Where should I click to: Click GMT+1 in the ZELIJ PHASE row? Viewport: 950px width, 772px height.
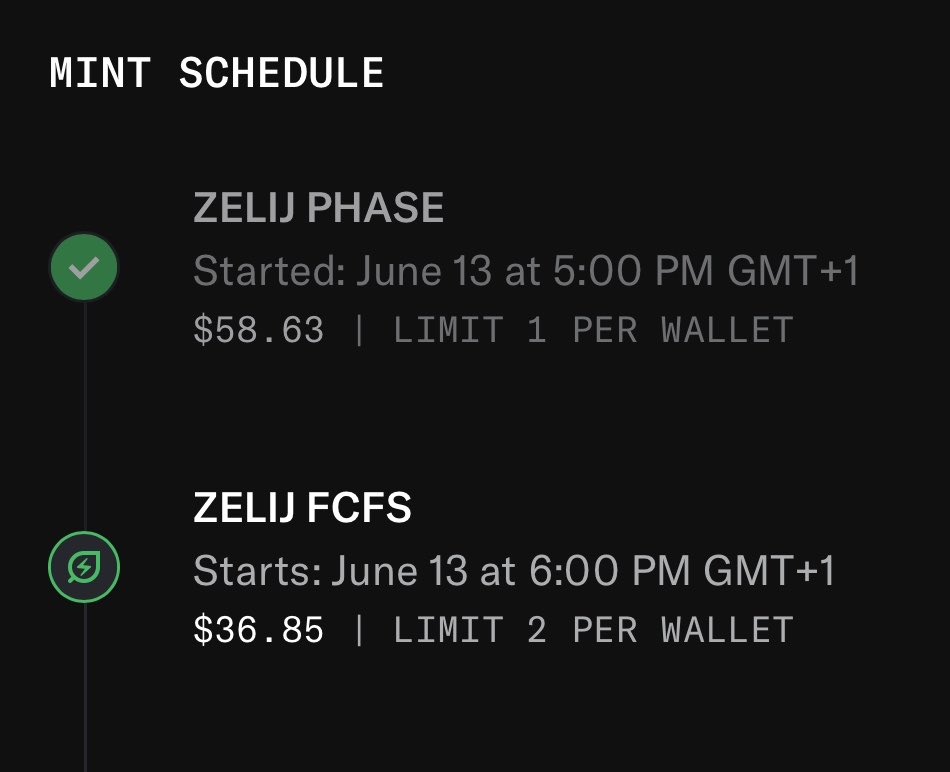pyautogui.click(x=793, y=270)
